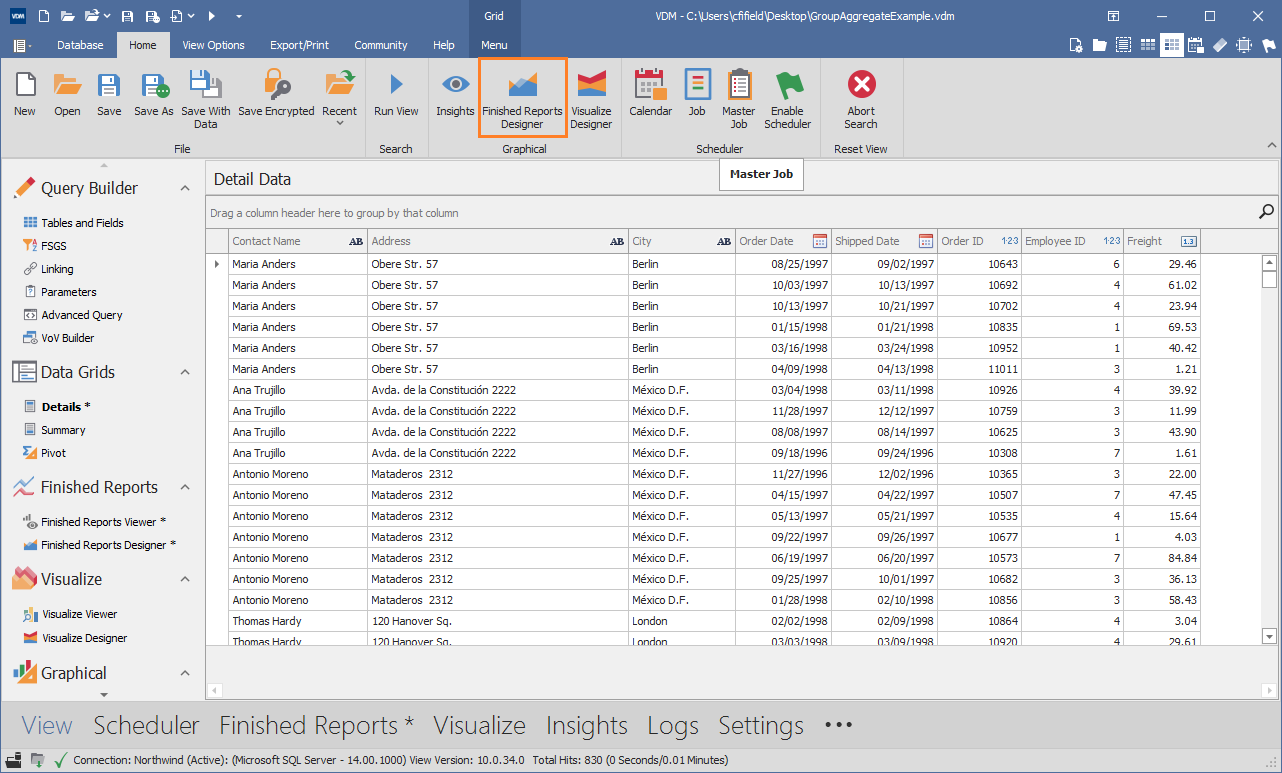Click the eraser icon in title bar toolbar
Screen dimensions: 1282x773
[1221, 45]
